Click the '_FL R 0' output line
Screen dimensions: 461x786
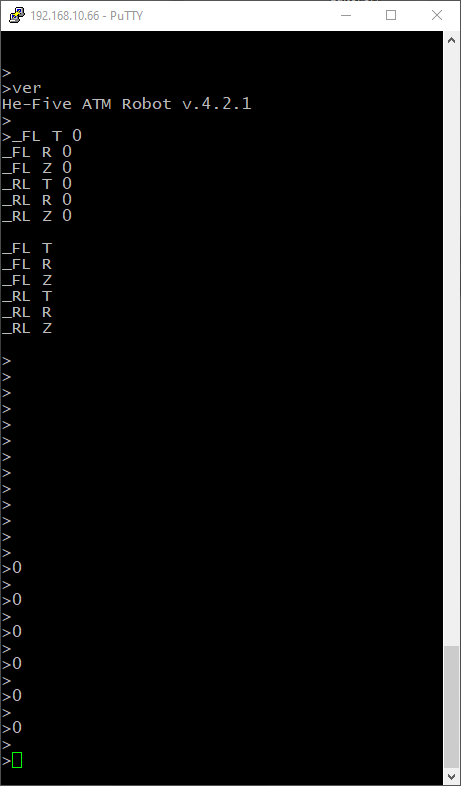click(37, 152)
